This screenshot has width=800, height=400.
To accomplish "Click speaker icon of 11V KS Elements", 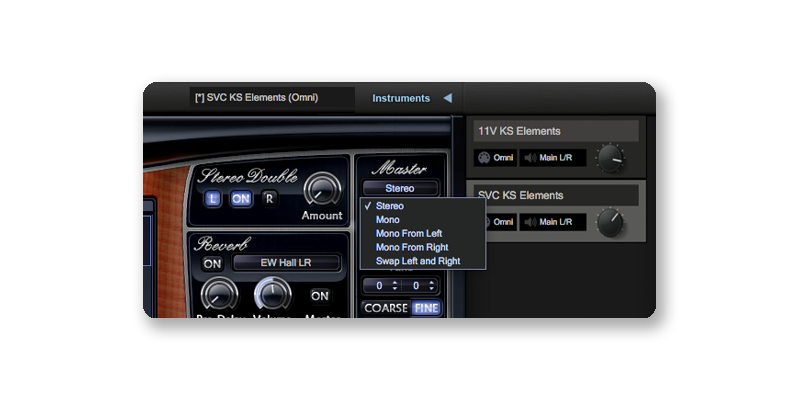I will click(x=530, y=158).
